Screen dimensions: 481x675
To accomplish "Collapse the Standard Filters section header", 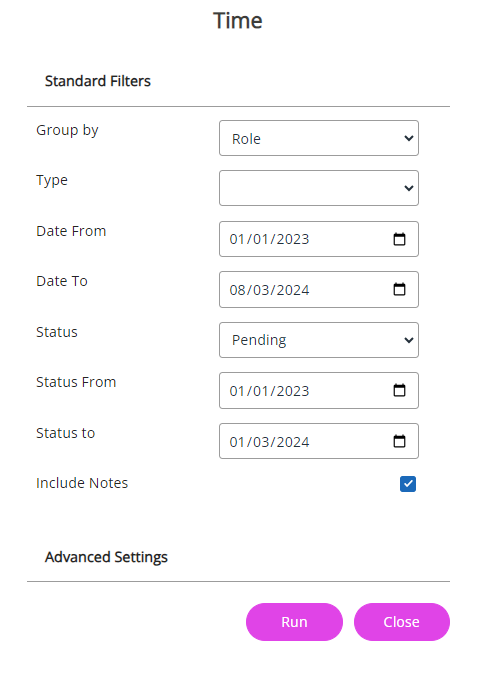I will tap(98, 81).
